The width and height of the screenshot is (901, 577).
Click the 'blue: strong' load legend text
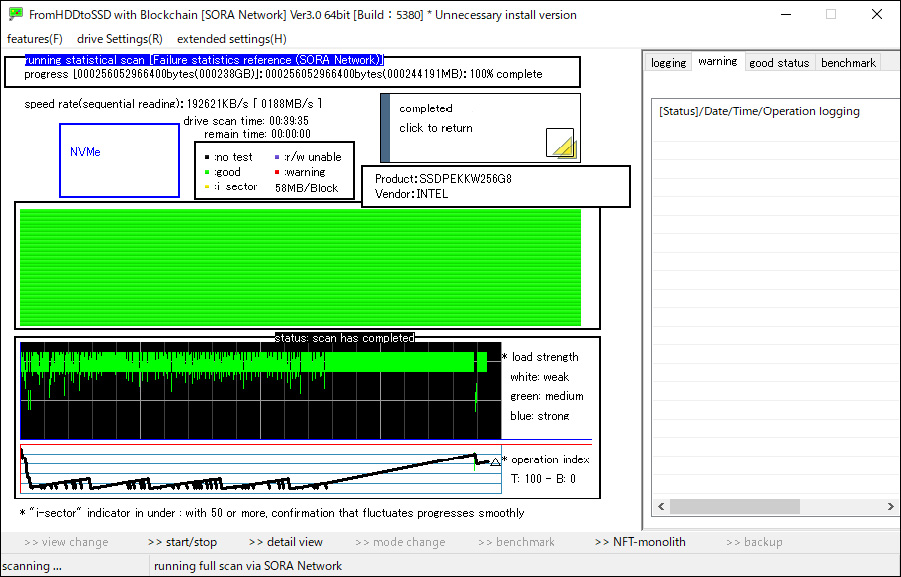click(540, 416)
